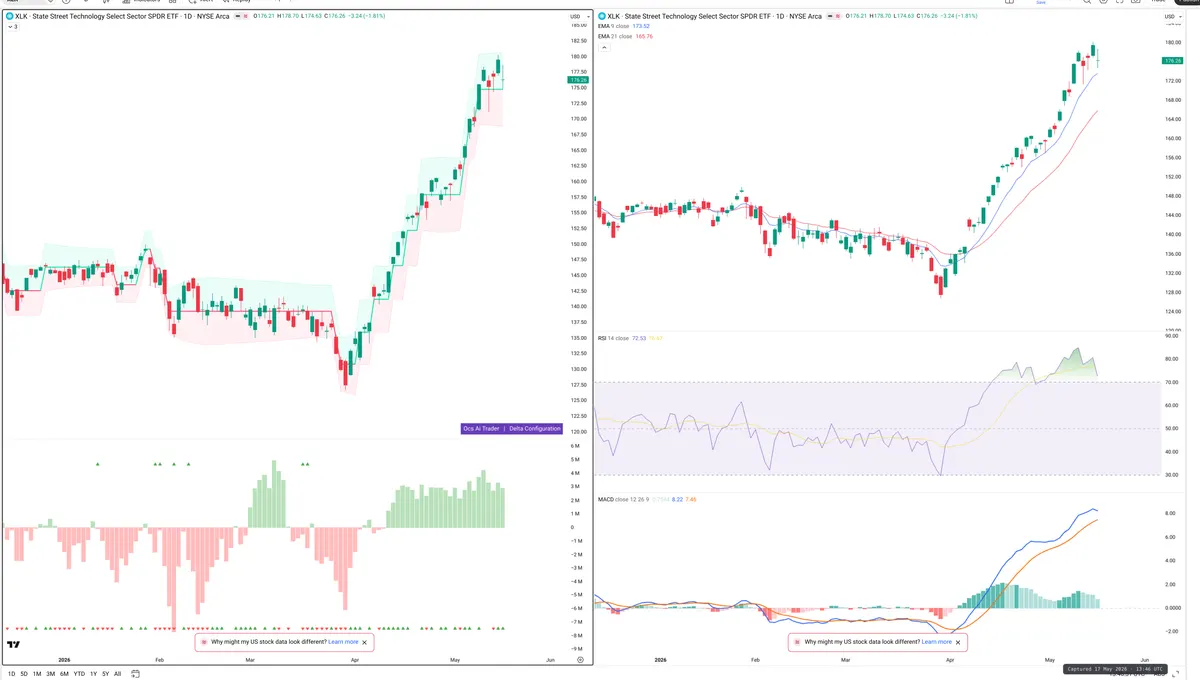Dismiss the US stock data notice on left chart
This screenshot has width=1200, height=680.
tap(365, 642)
